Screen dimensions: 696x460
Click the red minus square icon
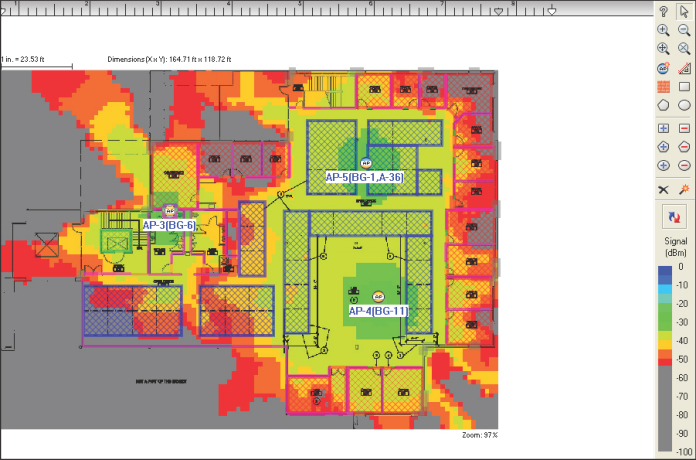(x=685, y=128)
